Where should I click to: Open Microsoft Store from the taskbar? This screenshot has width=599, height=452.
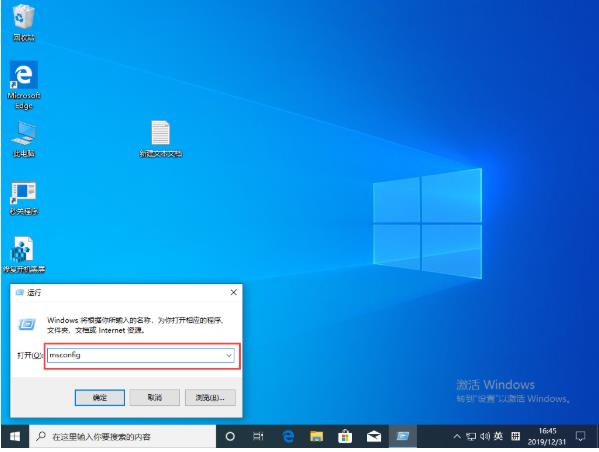click(x=345, y=436)
